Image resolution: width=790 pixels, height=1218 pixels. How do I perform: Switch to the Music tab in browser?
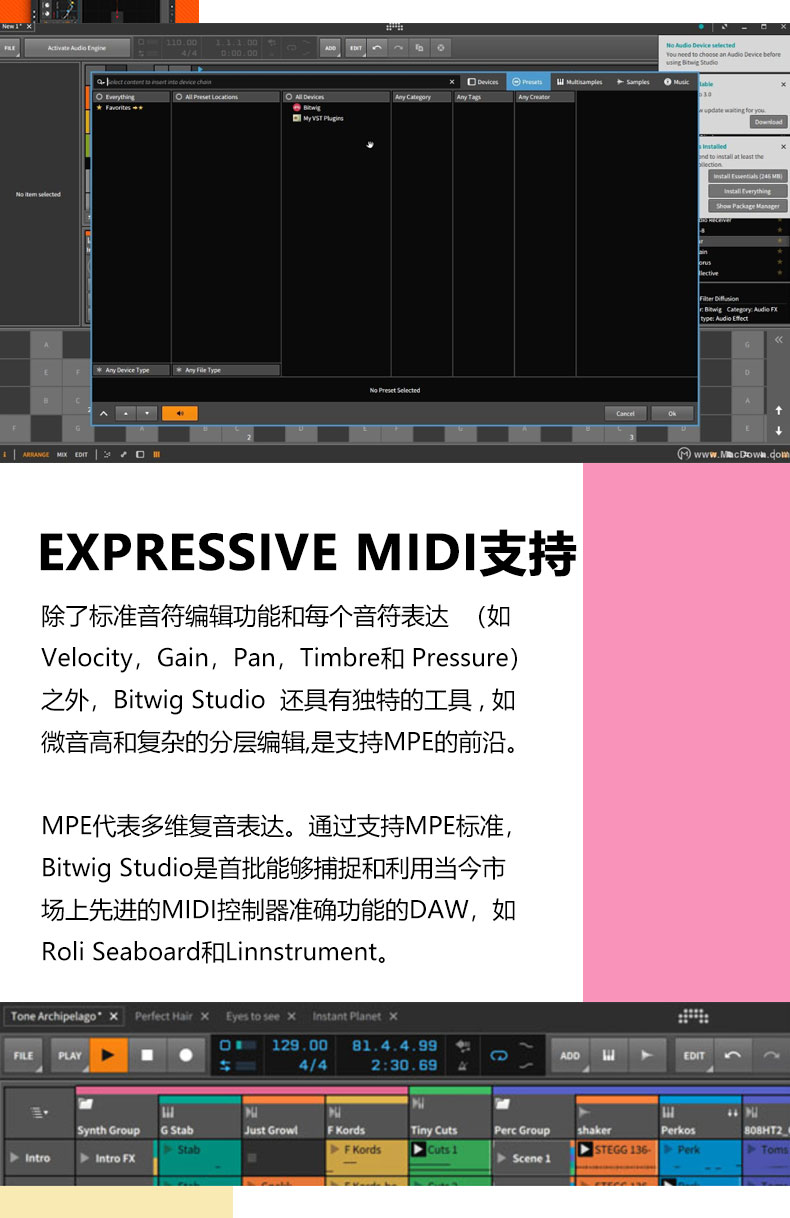tap(677, 82)
